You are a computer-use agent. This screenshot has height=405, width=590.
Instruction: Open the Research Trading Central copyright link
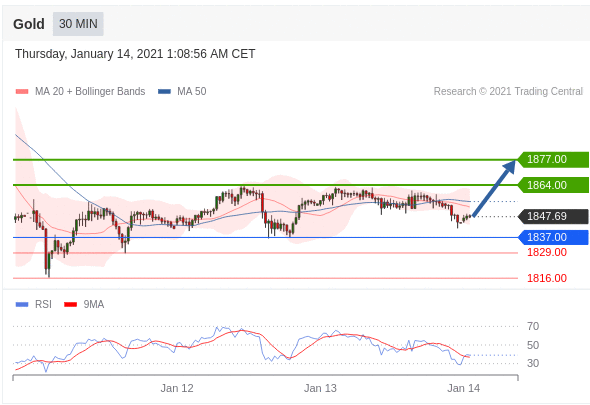508,91
